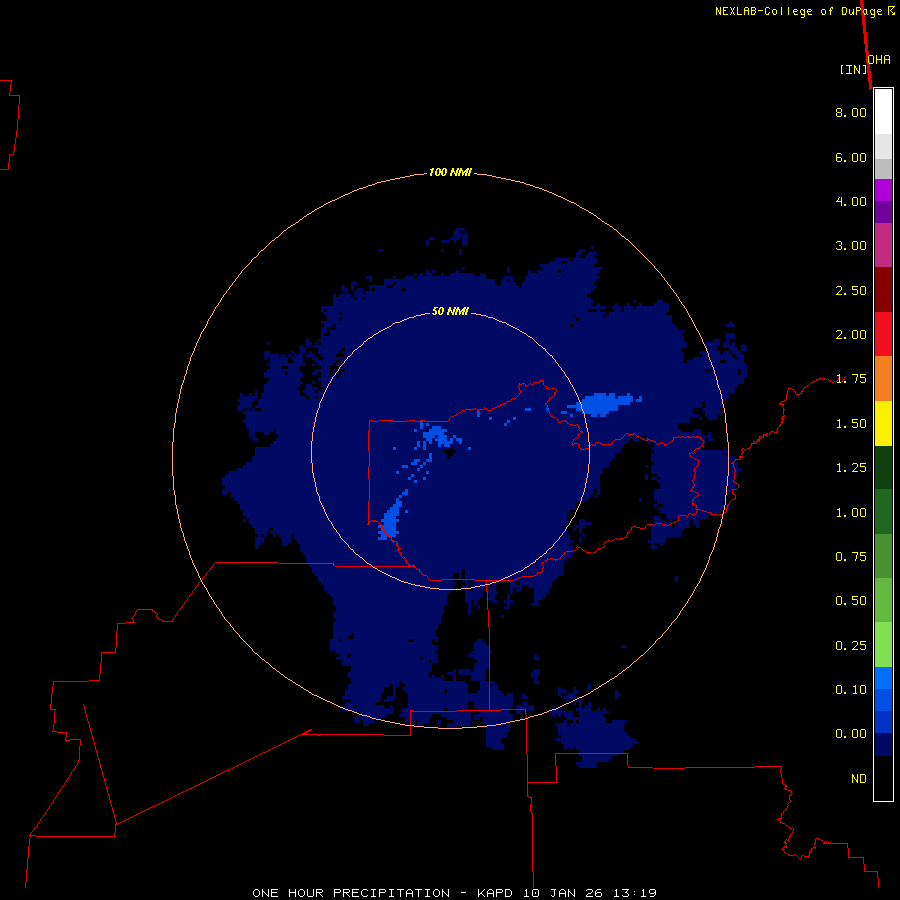Select the 0.25 legend value
Image resolution: width=900 pixels, height=900 pixels.
click(851, 646)
